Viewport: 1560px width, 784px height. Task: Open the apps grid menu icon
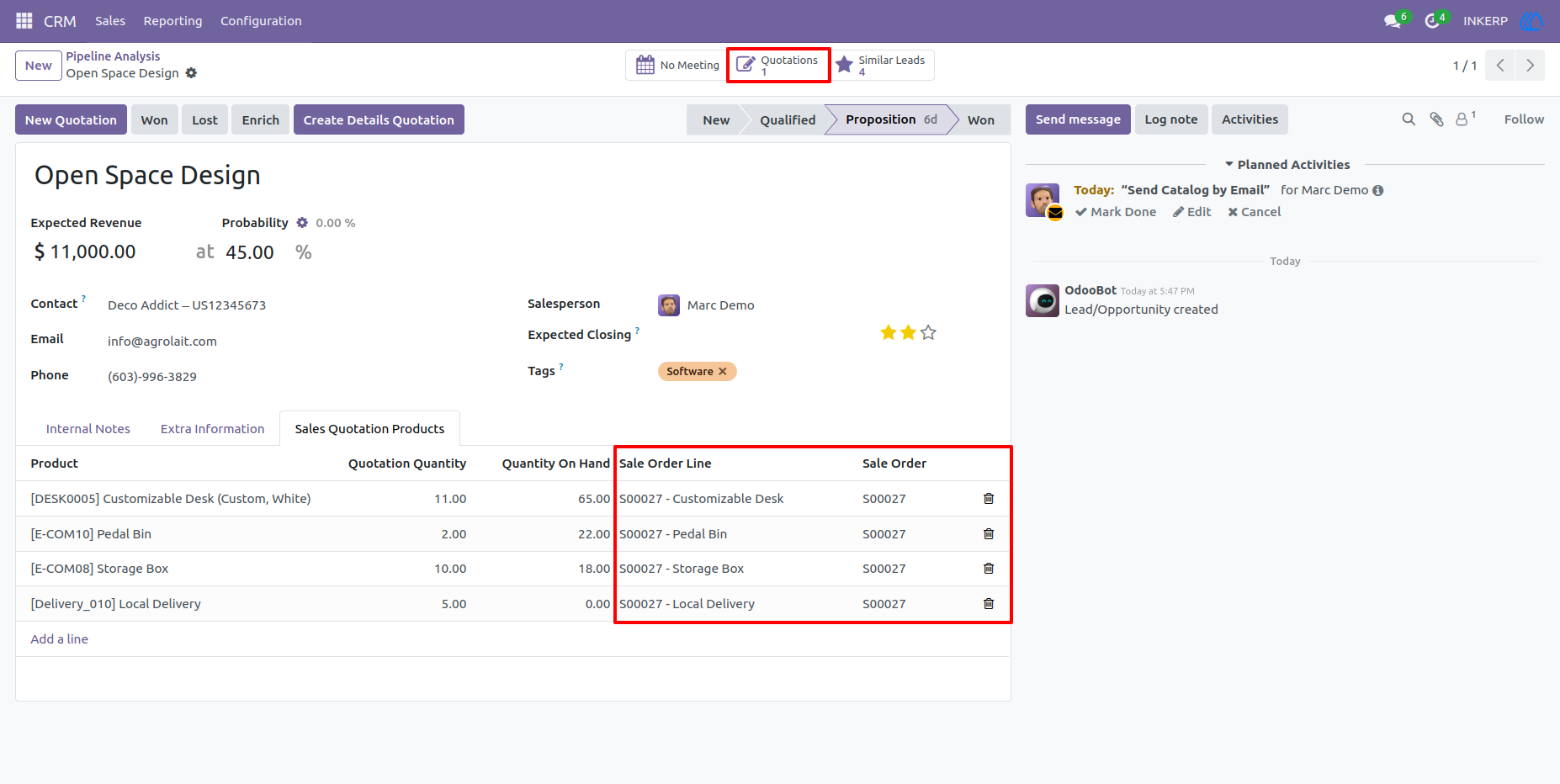24,20
